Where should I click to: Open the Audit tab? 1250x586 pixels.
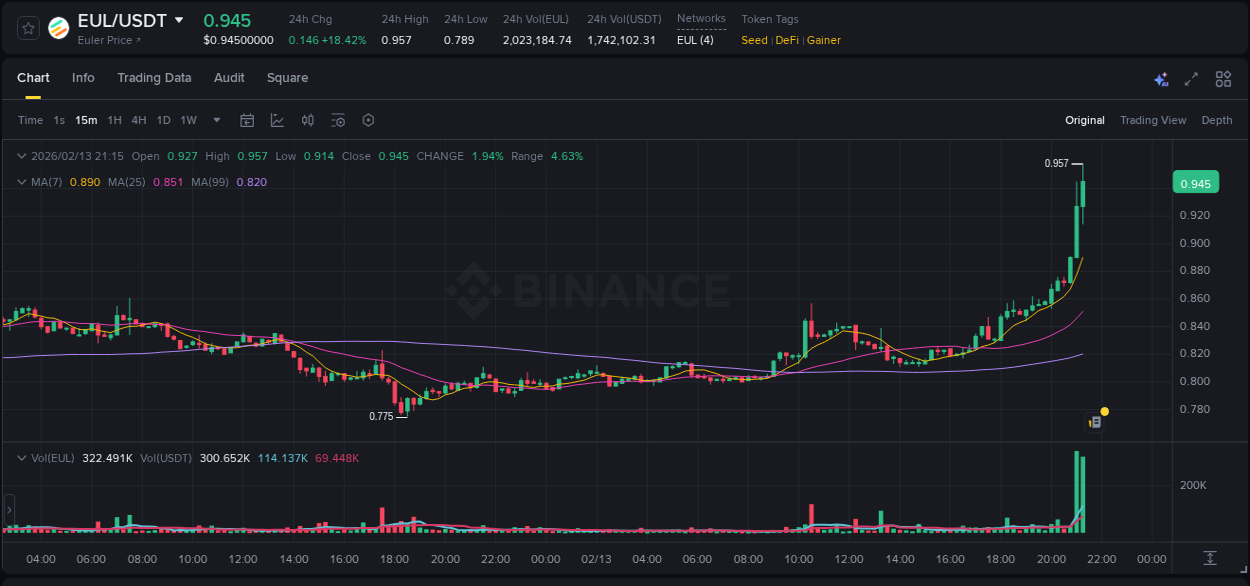229,78
